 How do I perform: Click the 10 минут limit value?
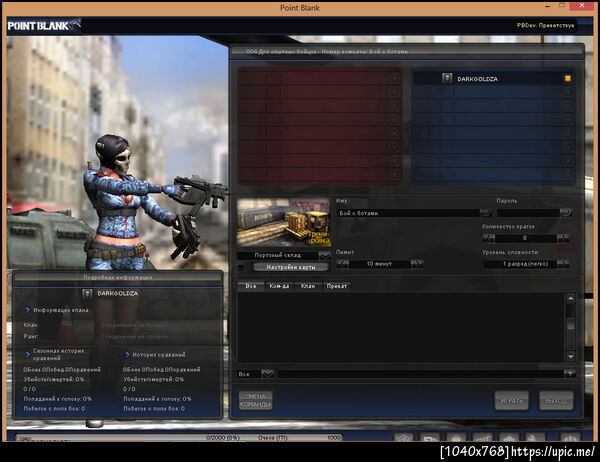tap(379, 264)
